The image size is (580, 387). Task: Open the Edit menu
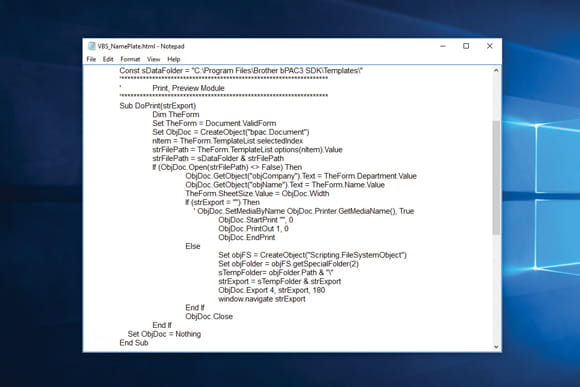108,59
